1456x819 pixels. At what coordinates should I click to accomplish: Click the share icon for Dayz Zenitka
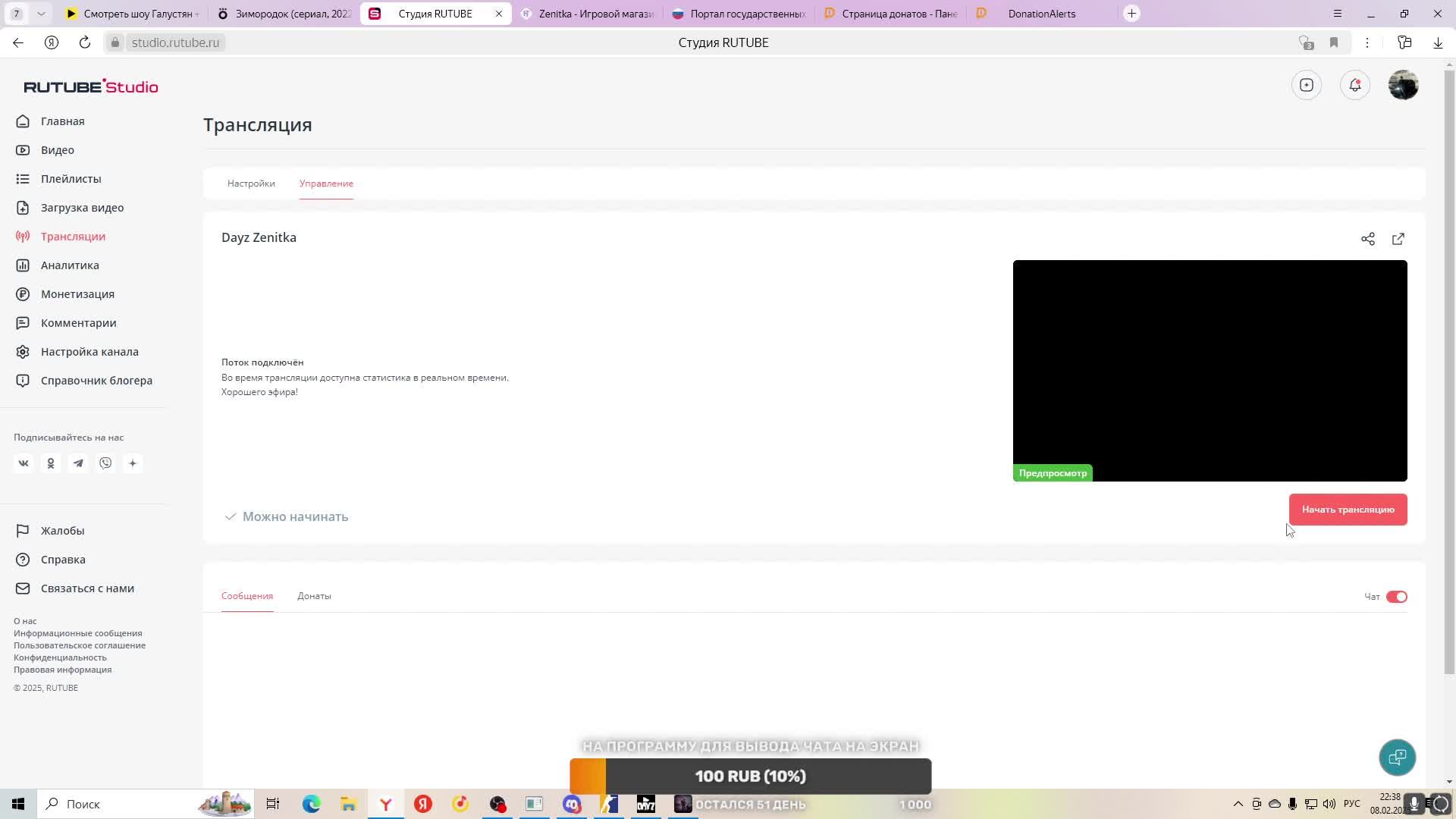pyautogui.click(x=1368, y=239)
